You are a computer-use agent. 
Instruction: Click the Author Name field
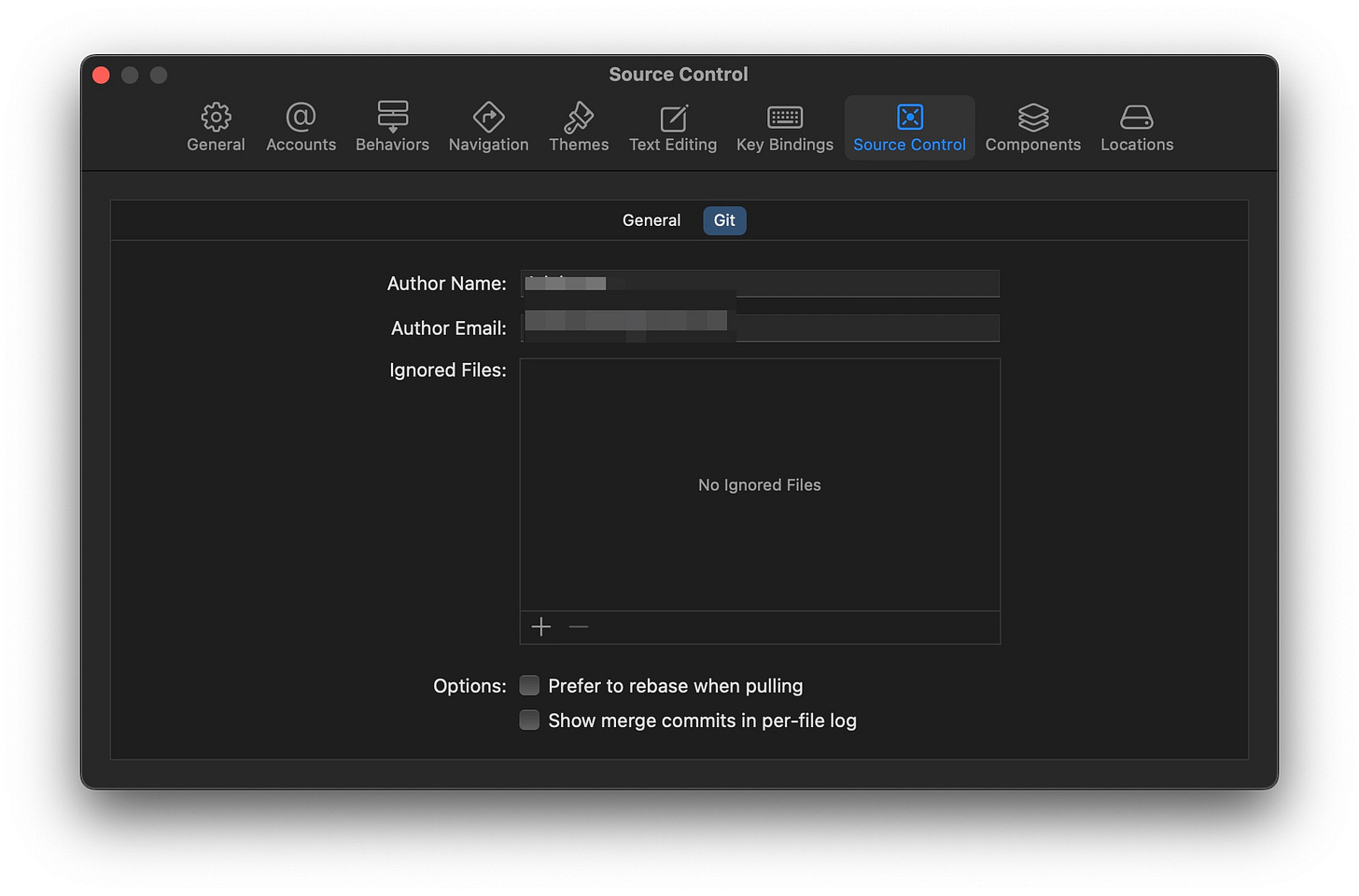(x=760, y=284)
